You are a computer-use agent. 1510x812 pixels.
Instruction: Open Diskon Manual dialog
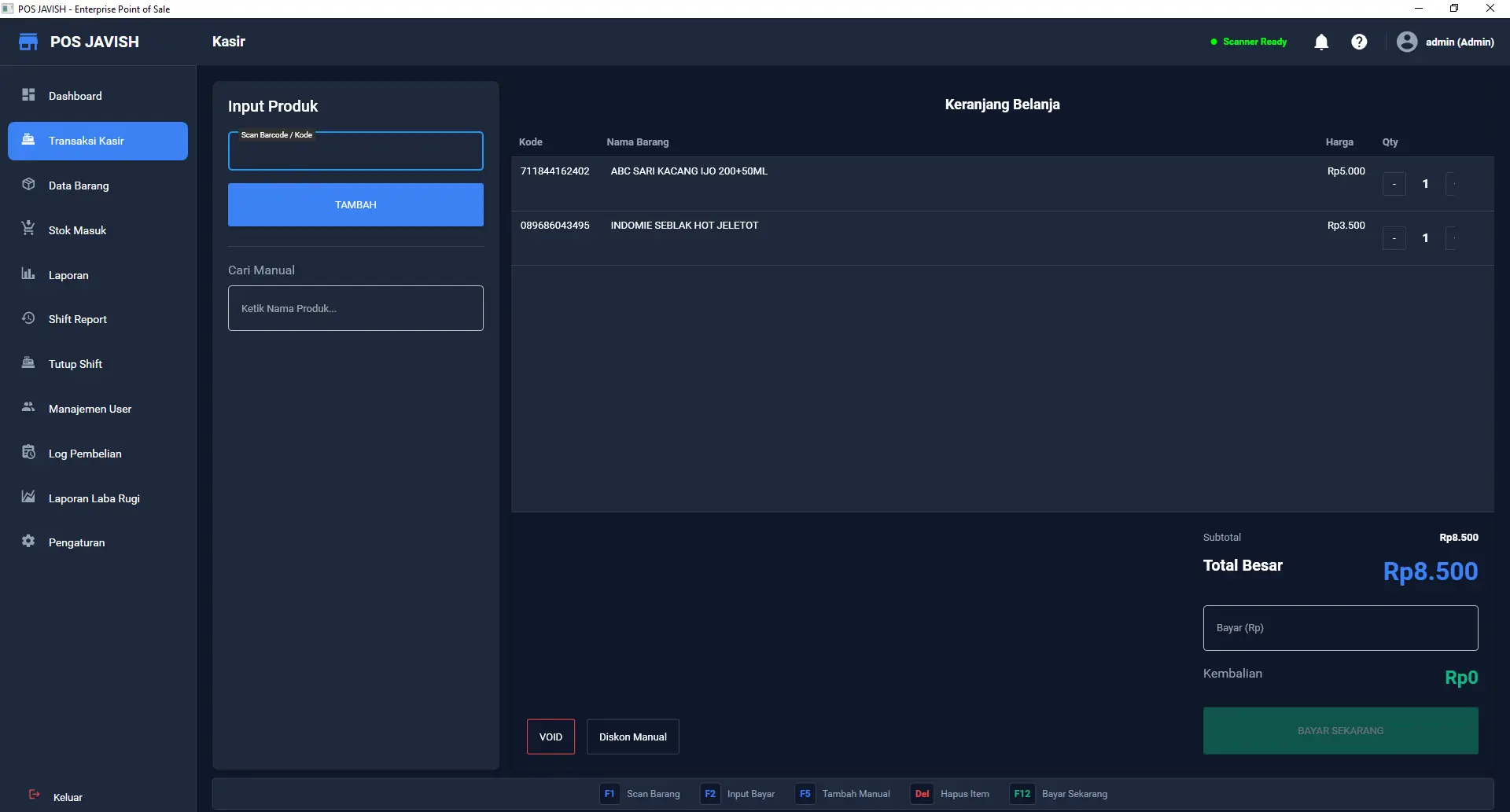coord(632,737)
